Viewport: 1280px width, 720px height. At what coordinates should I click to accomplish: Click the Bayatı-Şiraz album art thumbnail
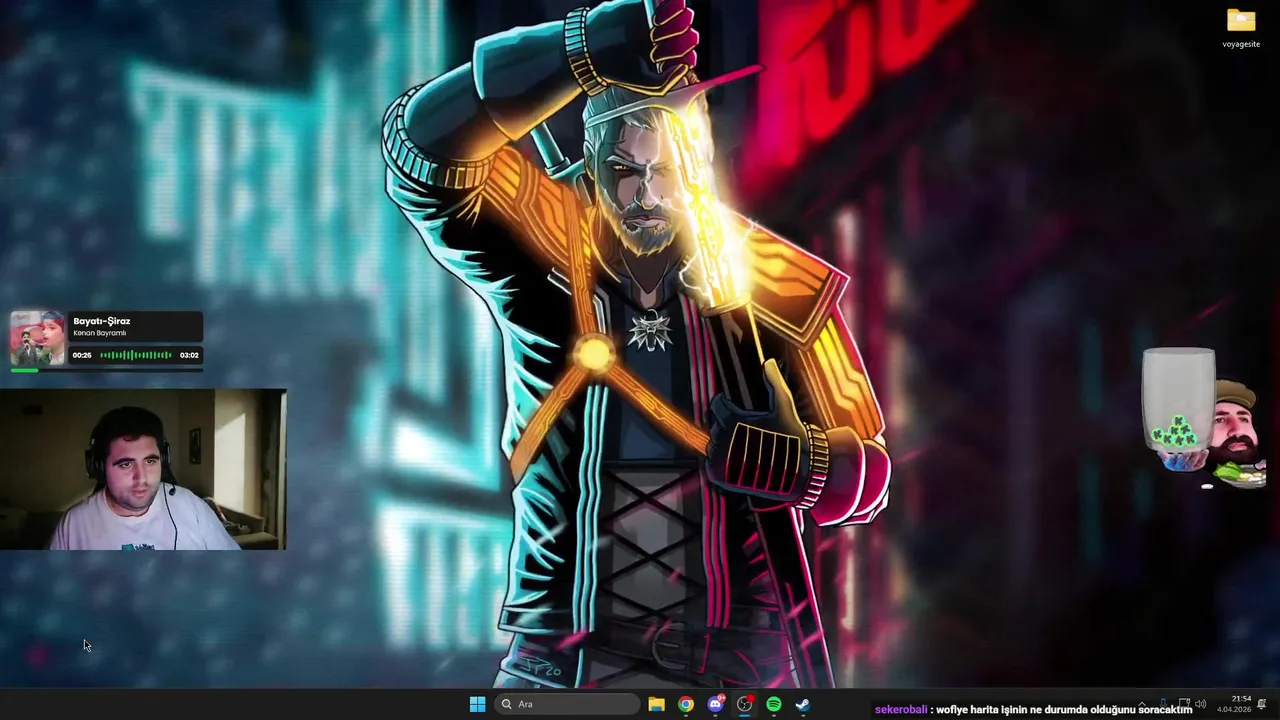pyautogui.click(x=38, y=338)
